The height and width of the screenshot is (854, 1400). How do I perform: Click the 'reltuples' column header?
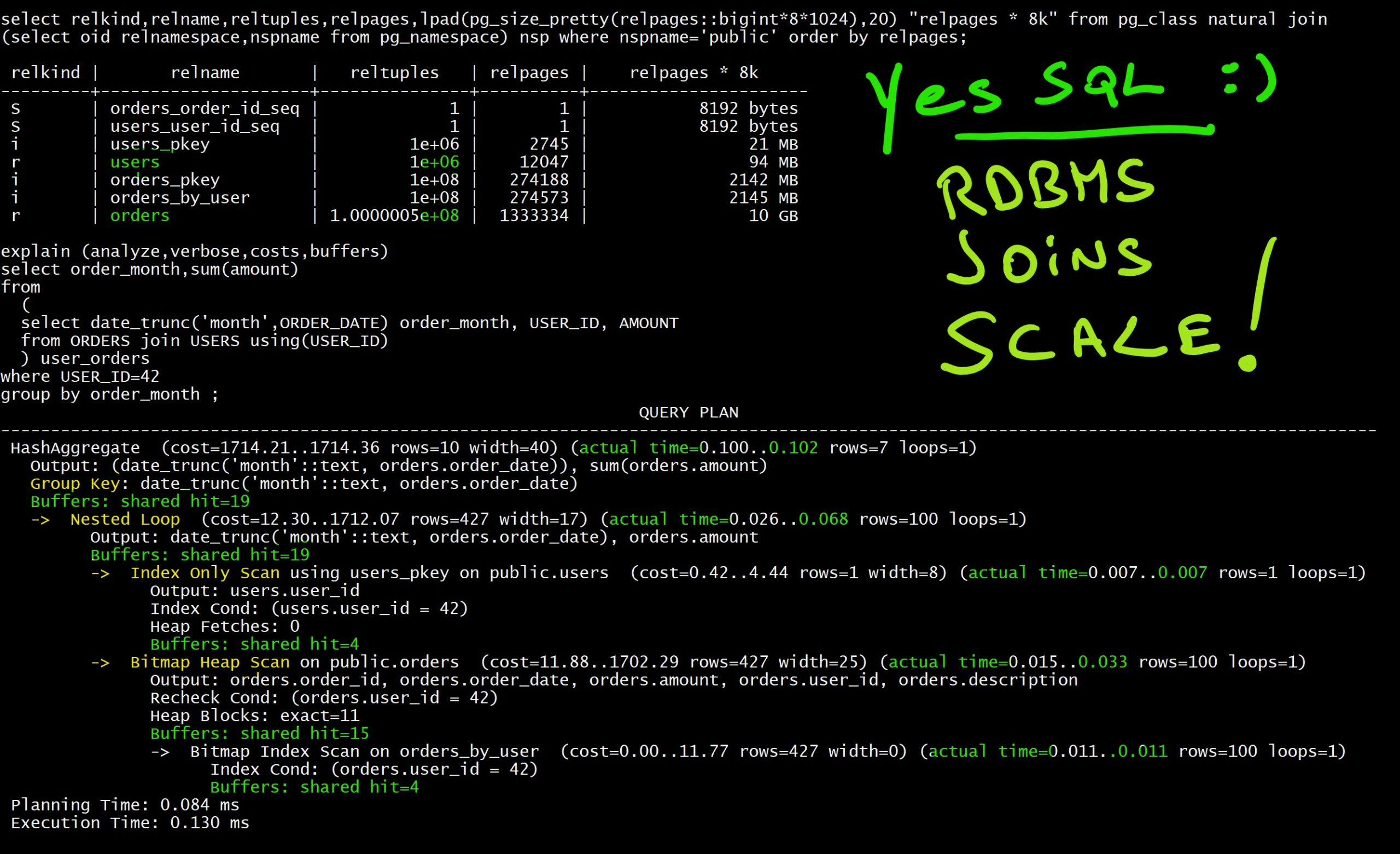click(x=394, y=73)
